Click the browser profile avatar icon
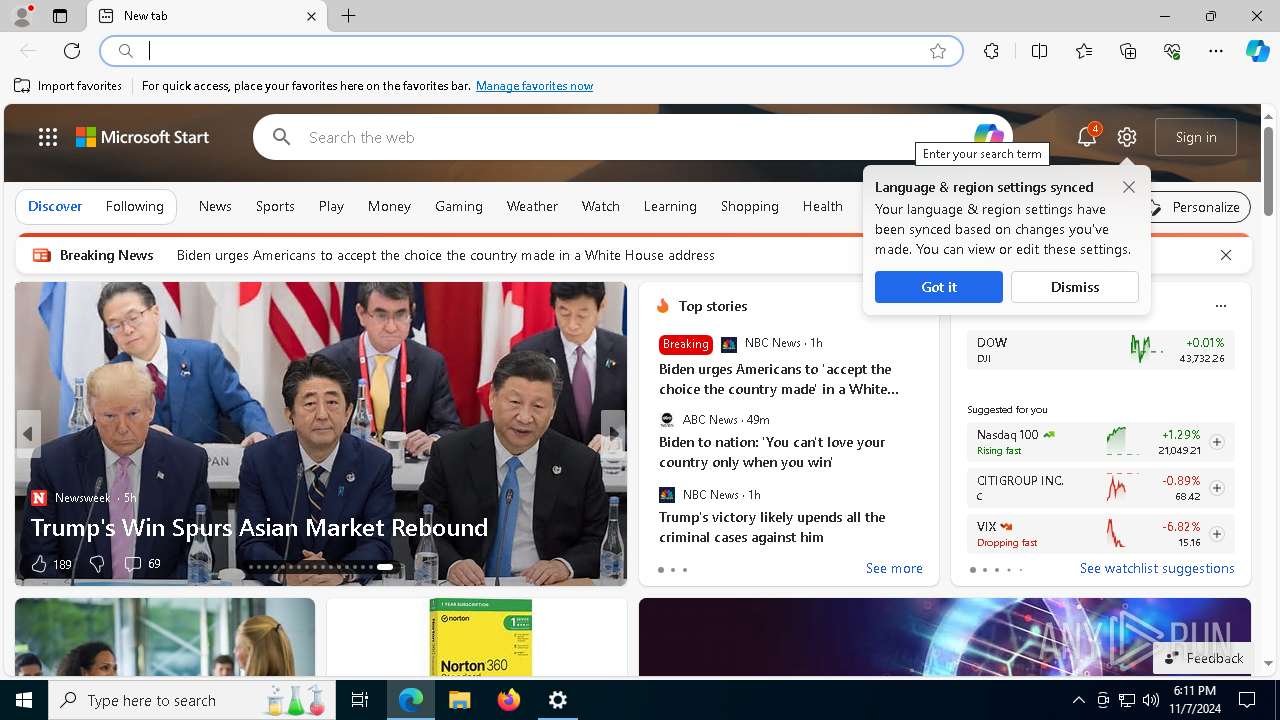1280x720 pixels. tap(22, 16)
